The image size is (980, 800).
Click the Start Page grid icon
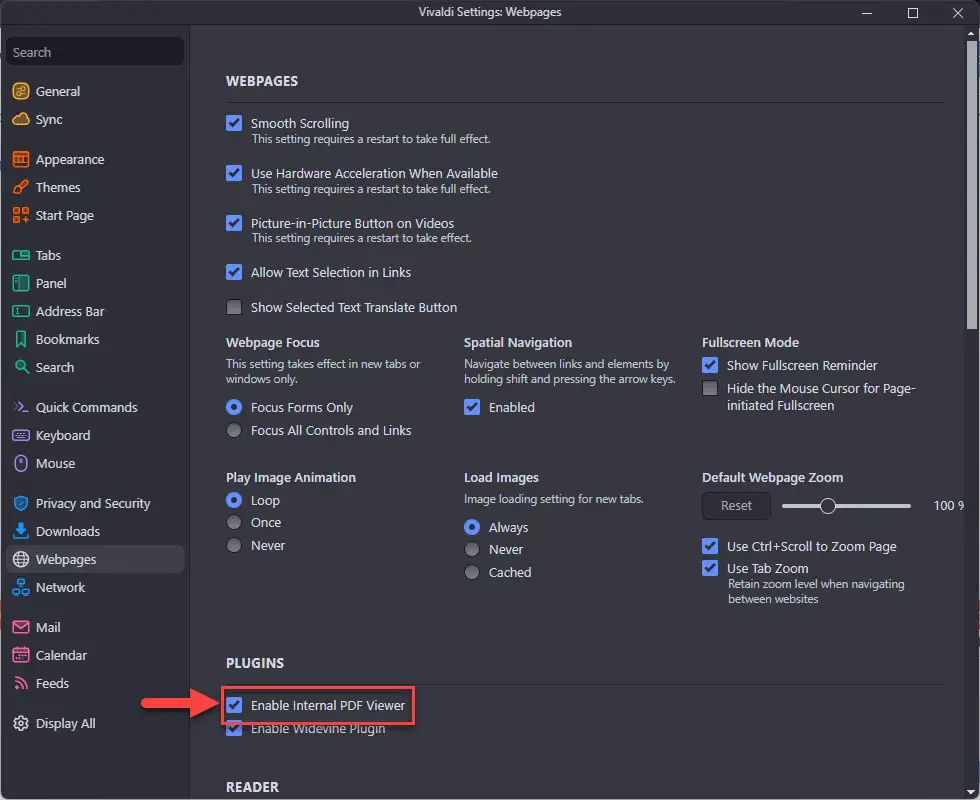[21, 216]
